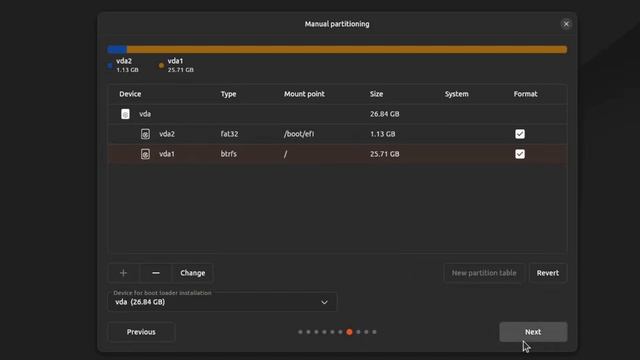This screenshot has width=640, height=360.
Task: Click the /boot/efi mount point cell
Action: (x=299, y=134)
